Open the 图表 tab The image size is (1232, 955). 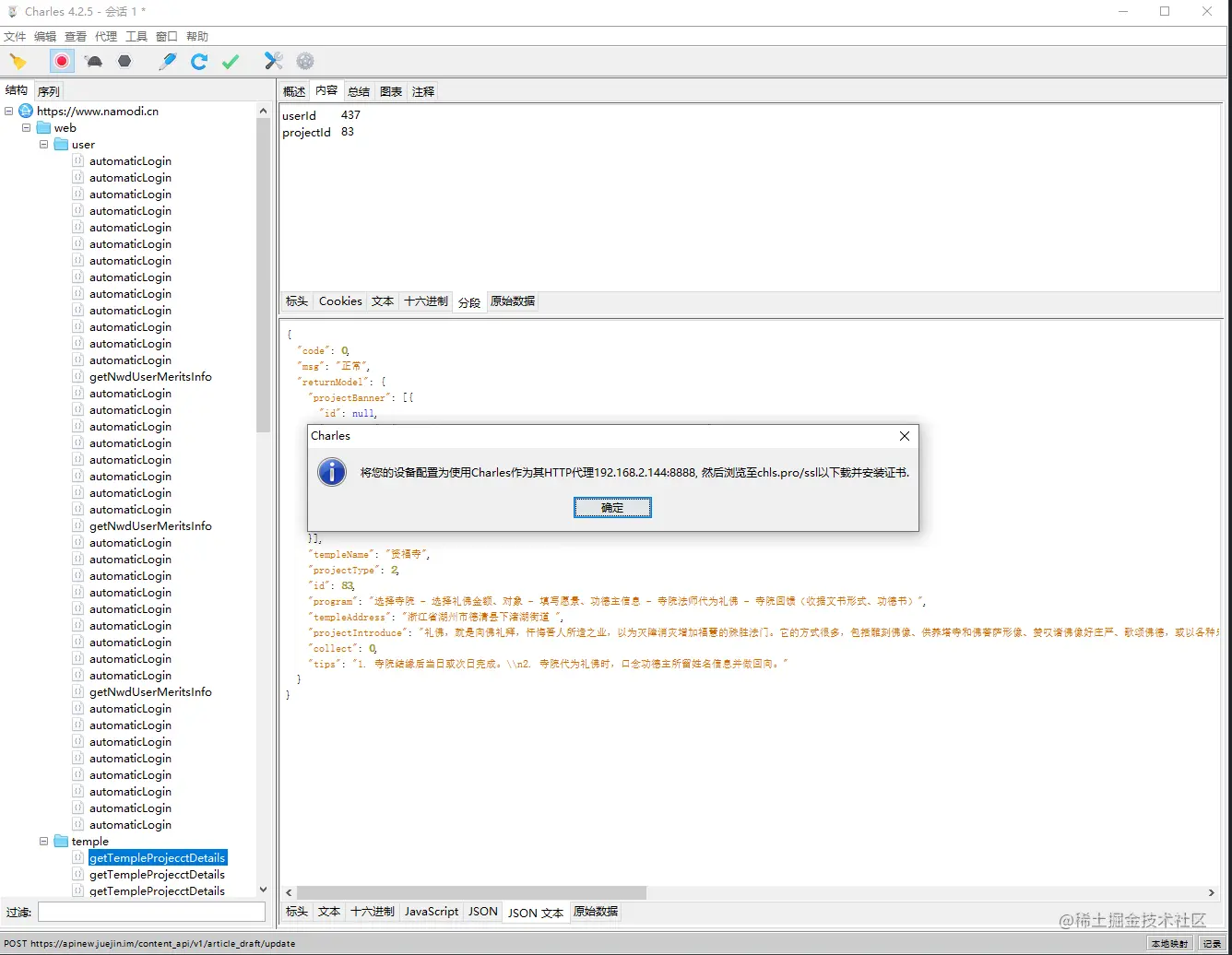(x=391, y=91)
